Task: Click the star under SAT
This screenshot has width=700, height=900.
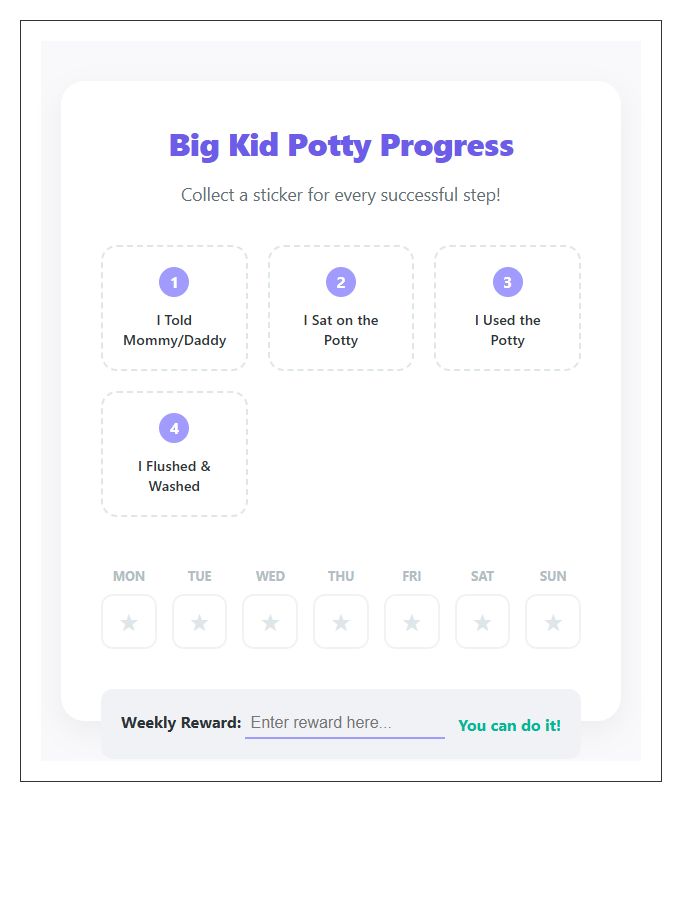Action: pos(482,622)
